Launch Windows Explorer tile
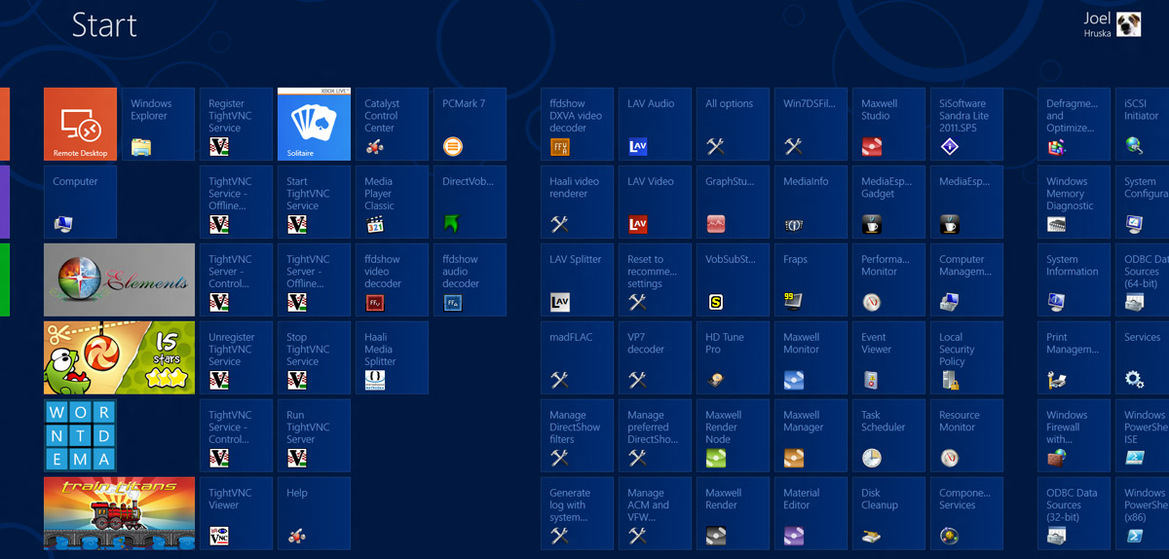 point(158,124)
